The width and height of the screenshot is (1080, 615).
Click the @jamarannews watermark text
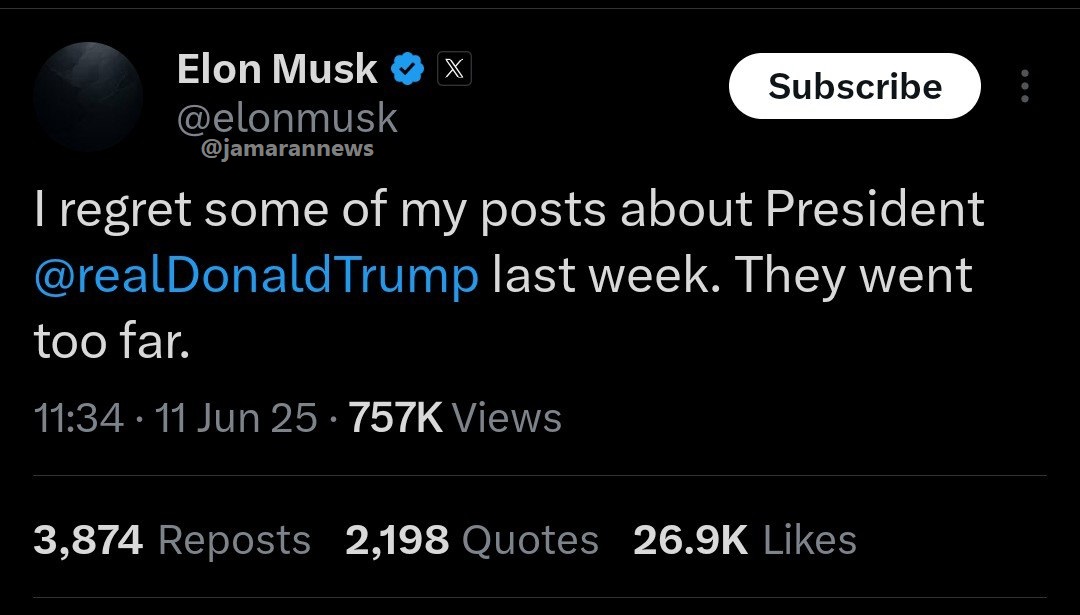coord(287,149)
